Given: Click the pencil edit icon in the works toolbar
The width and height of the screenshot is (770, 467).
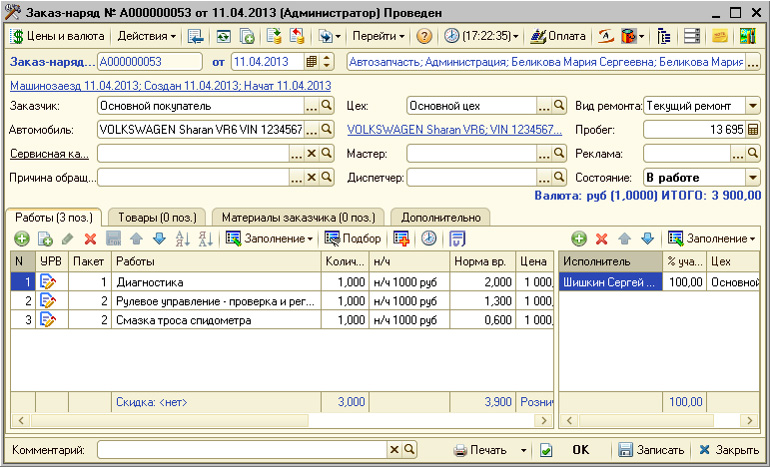Looking at the screenshot, I should click(67, 239).
